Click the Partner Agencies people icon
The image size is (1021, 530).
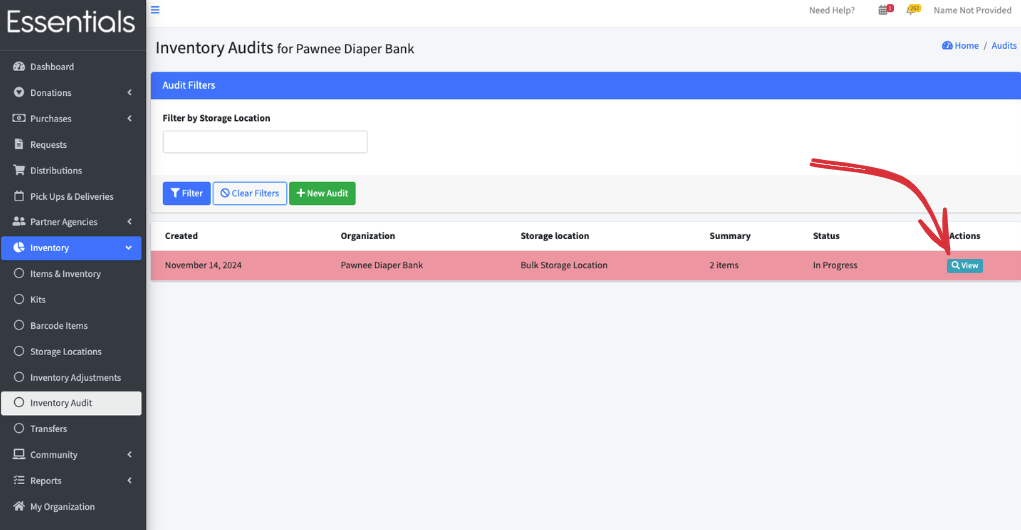(x=19, y=221)
